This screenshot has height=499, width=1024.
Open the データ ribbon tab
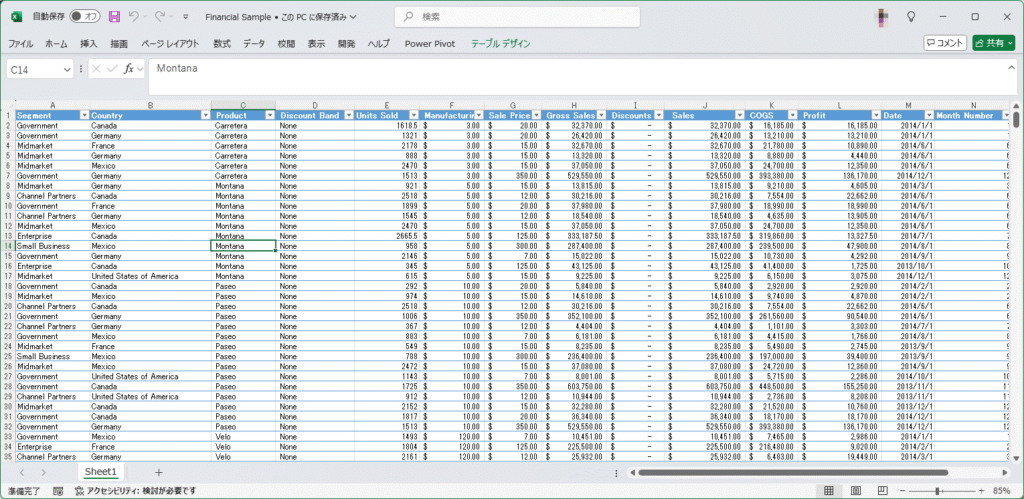tap(254, 44)
